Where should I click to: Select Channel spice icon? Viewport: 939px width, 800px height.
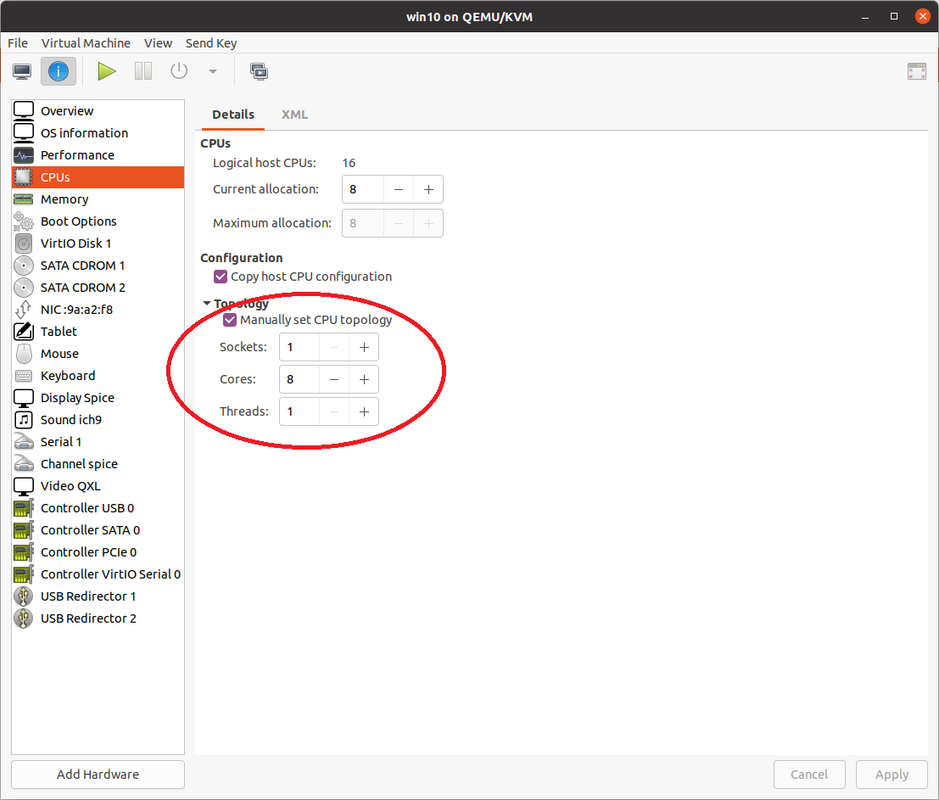tap(23, 464)
